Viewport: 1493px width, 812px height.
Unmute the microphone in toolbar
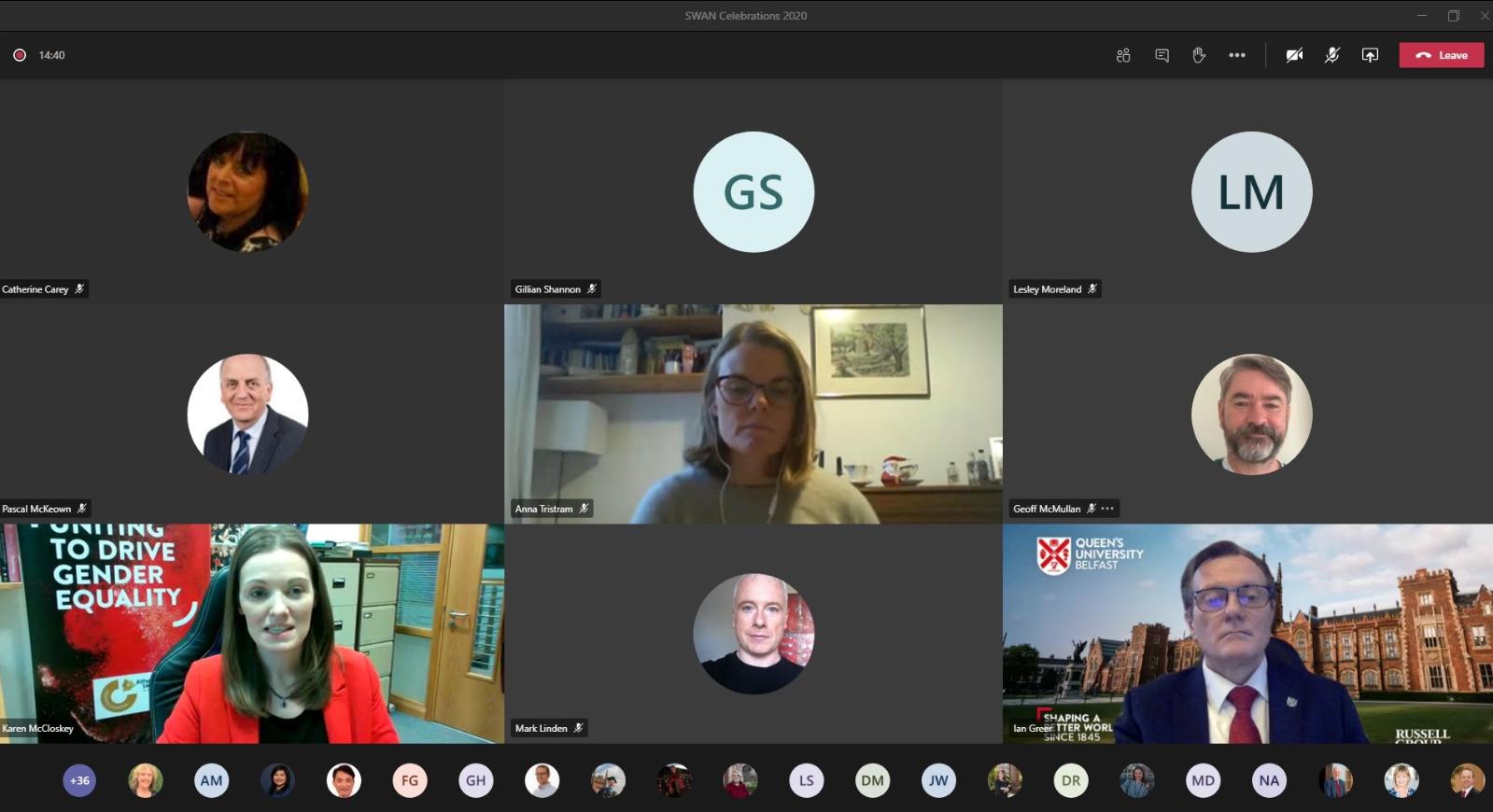(1332, 56)
